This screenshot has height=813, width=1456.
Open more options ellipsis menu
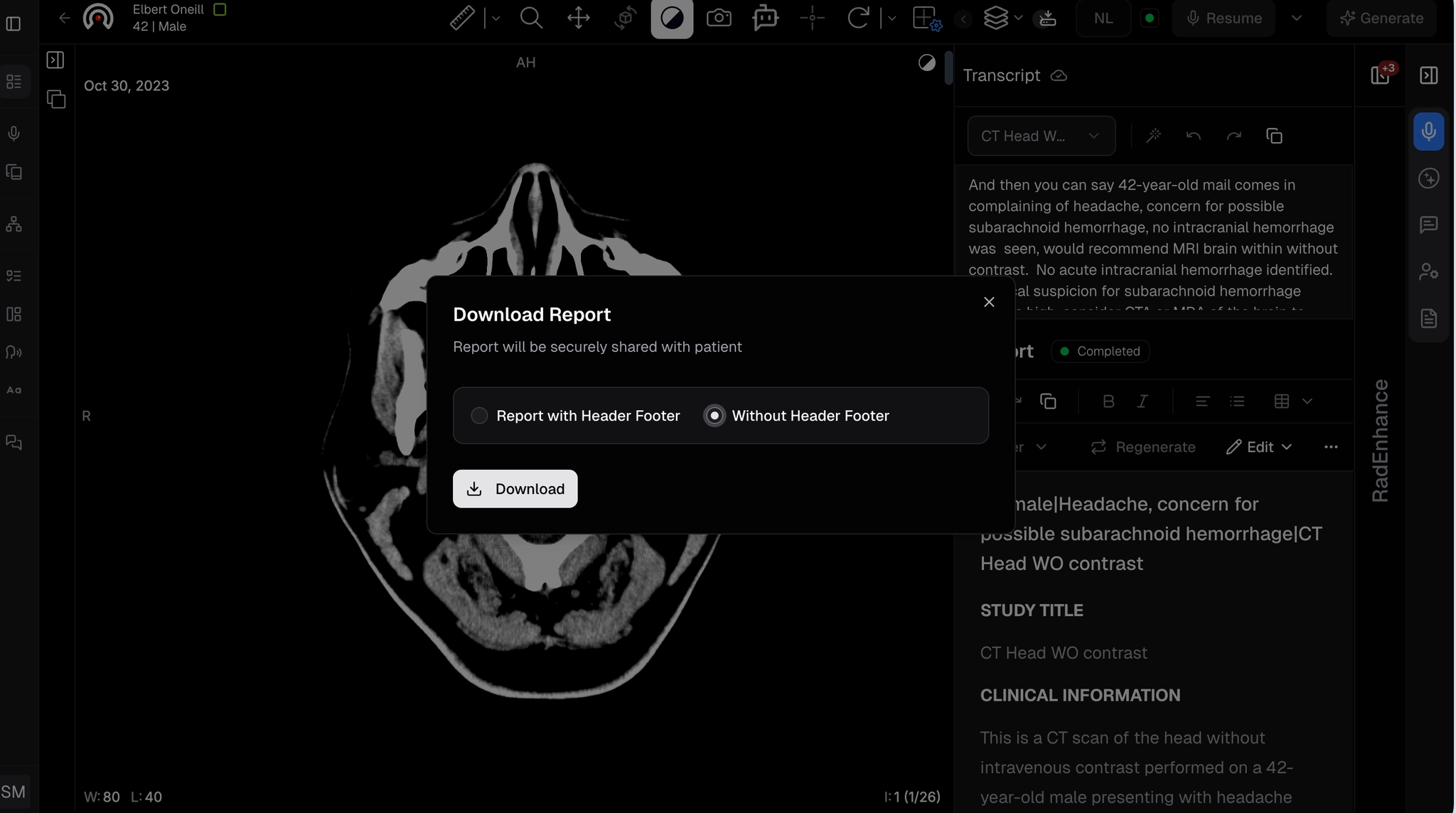pyautogui.click(x=1331, y=447)
